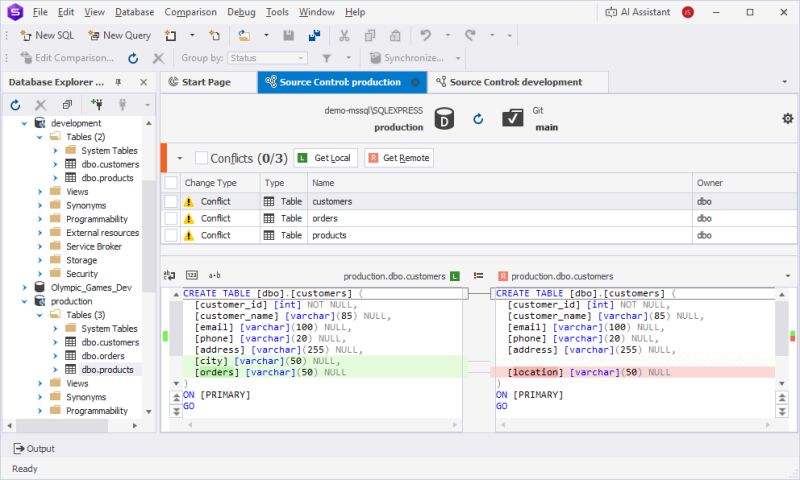Tick the checkbox for products conflict row
The width and height of the screenshot is (800, 480).
pos(171,235)
